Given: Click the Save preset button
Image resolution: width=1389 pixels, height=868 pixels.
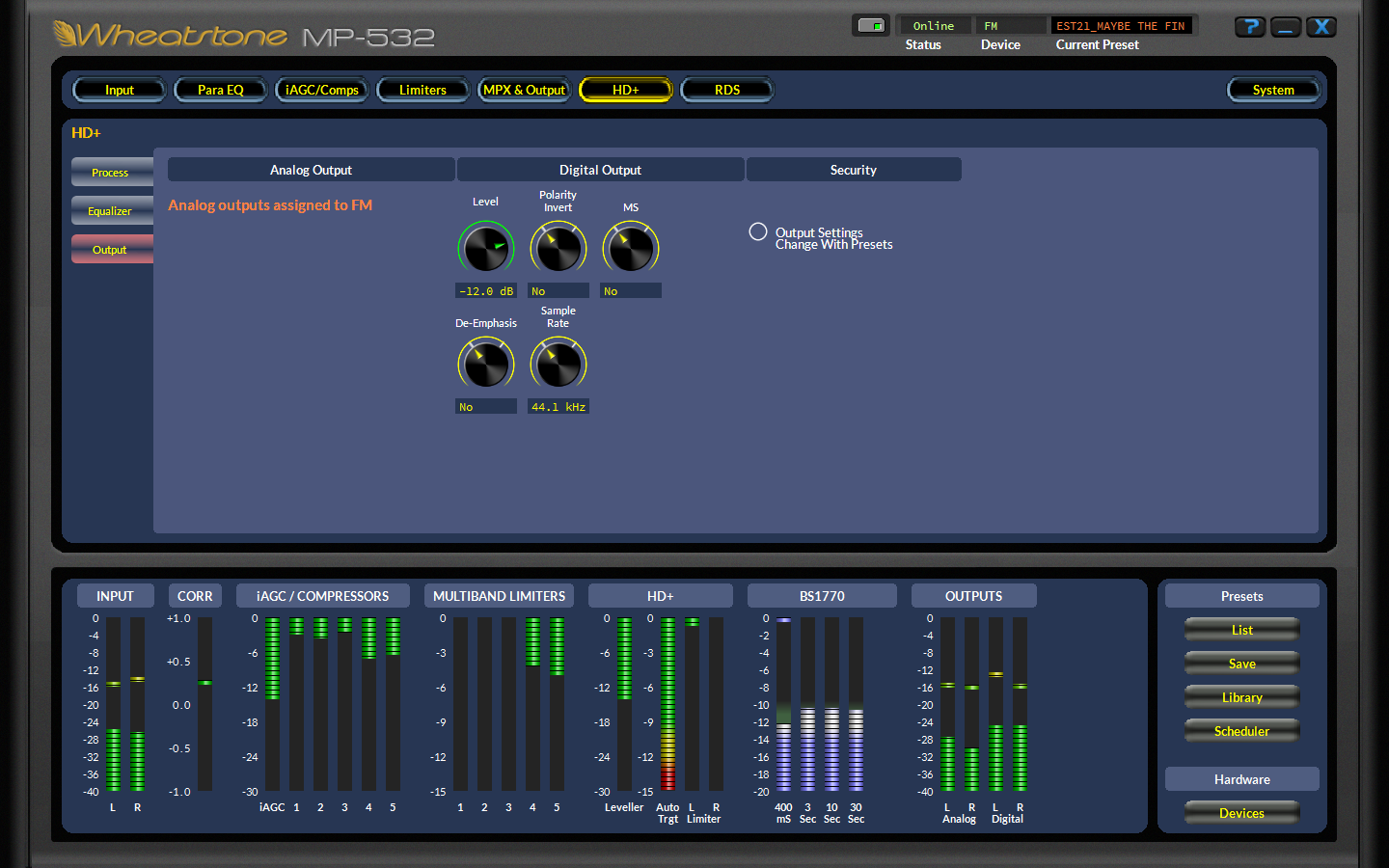Looking at the screenshot, I should [1242, 664].
